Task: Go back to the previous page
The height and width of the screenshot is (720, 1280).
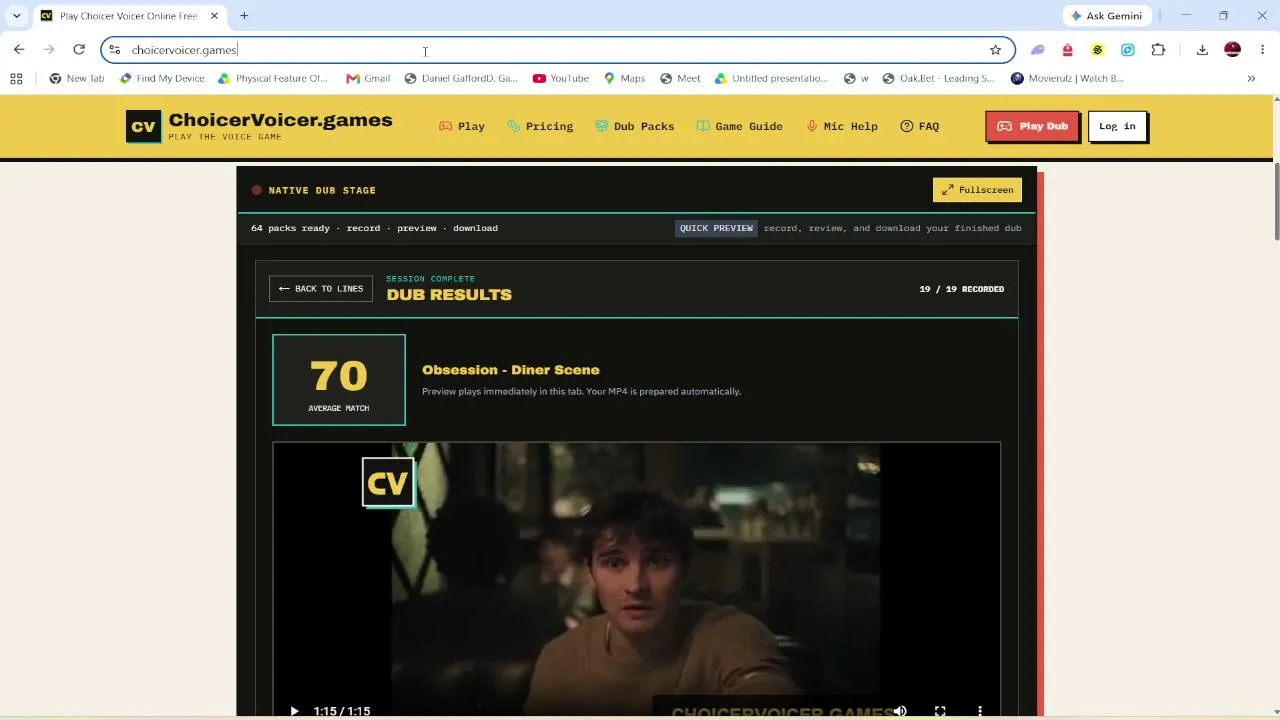Action: click(19, 50)
